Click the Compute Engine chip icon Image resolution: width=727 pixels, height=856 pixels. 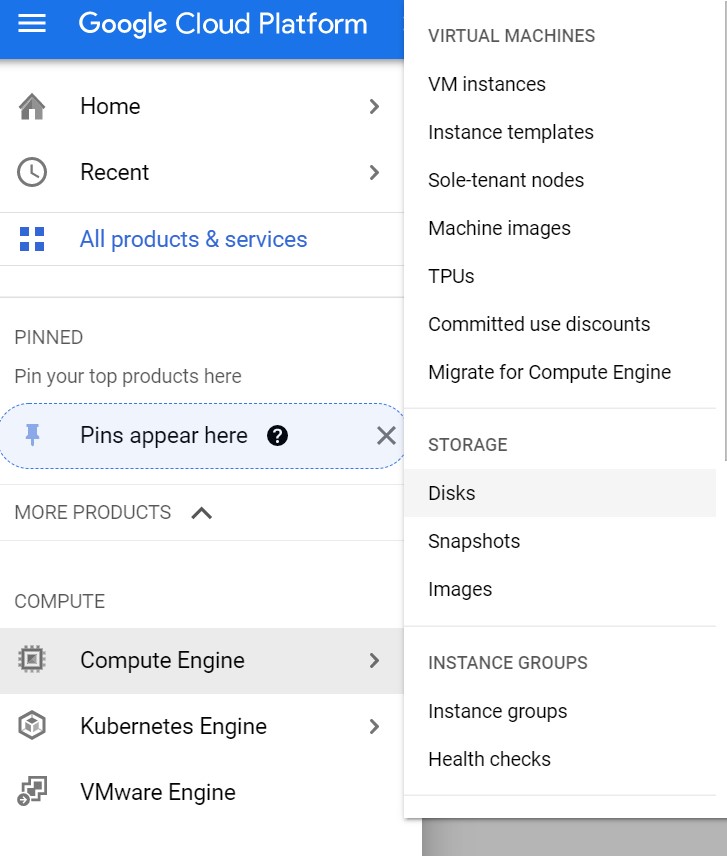click(x=32, y=659)
